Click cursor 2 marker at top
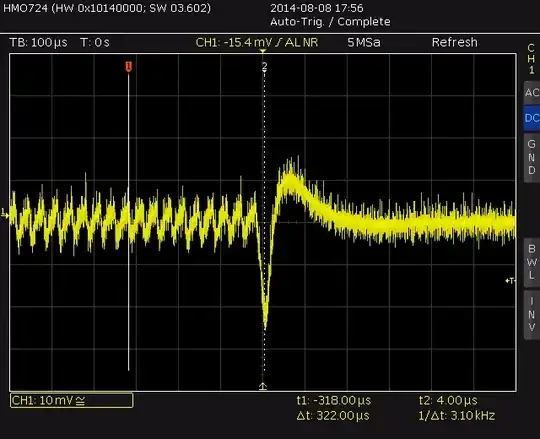The image size is (540, 439). (x=264, y=66)
